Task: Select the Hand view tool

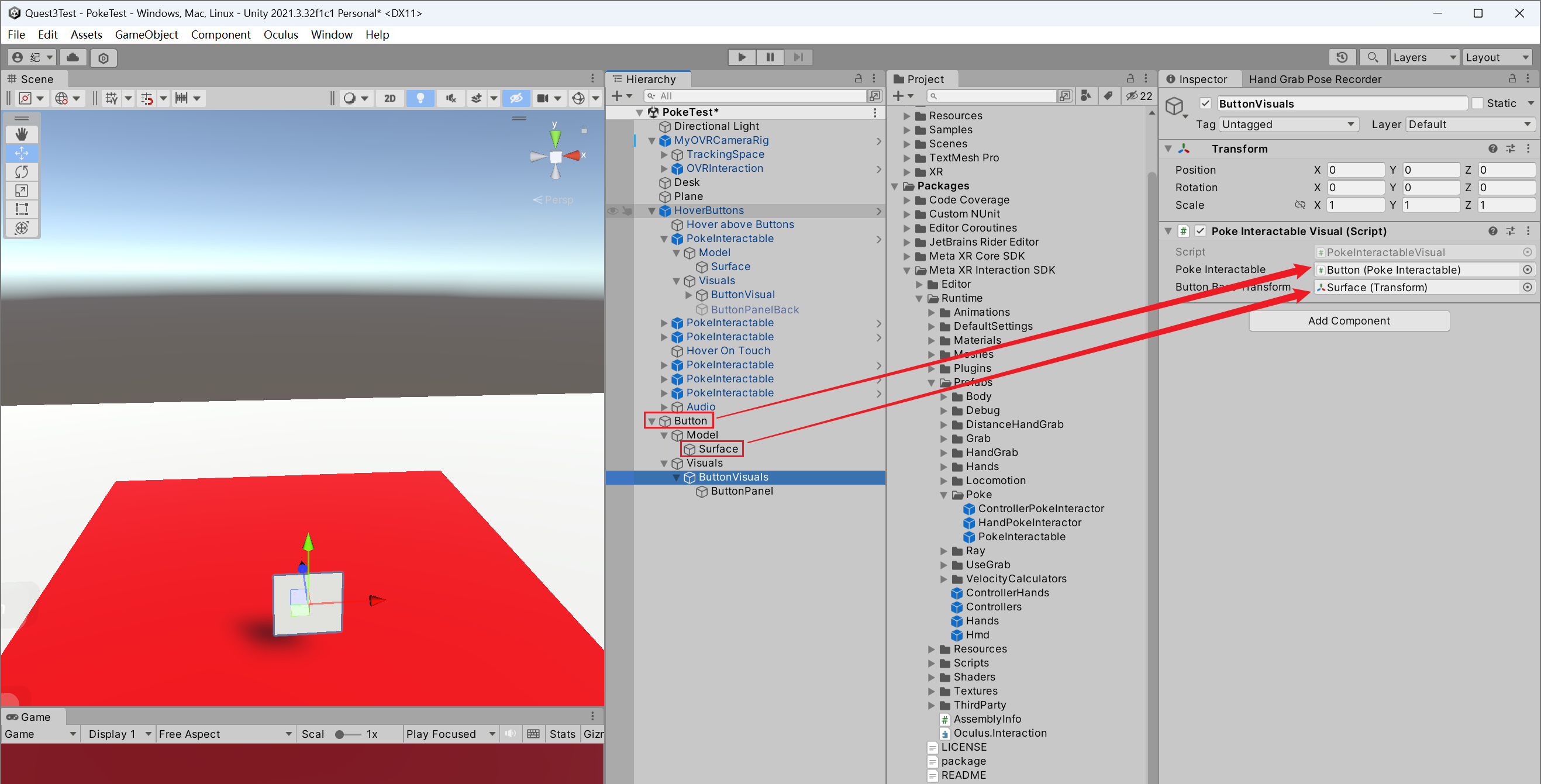Action: (x=22, y=134)
